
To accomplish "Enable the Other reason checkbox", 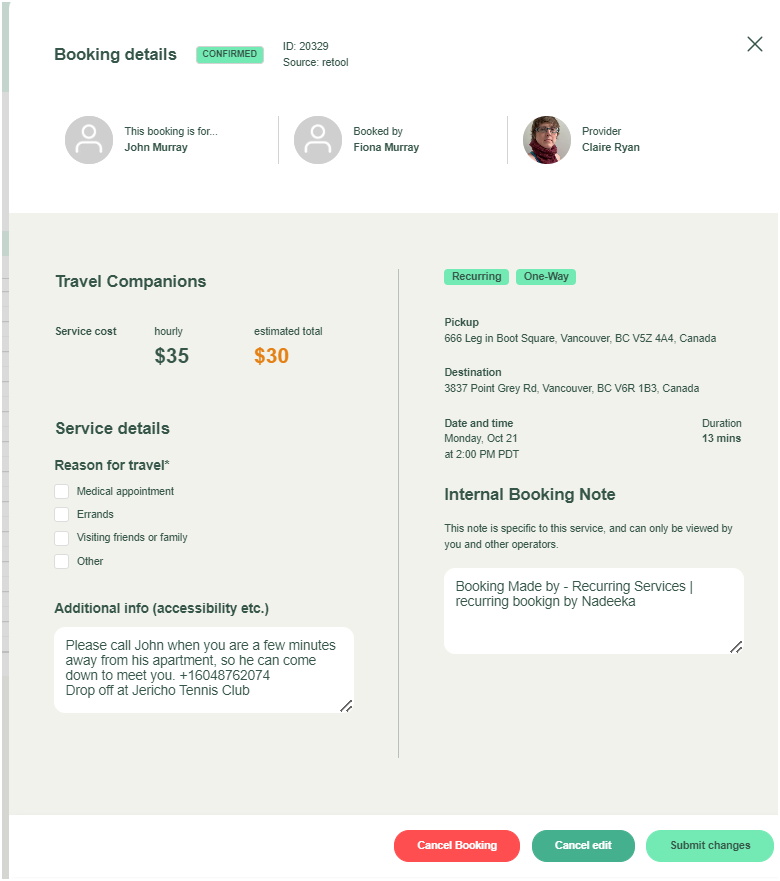I will pyautogui.click(x=62, y=562).
